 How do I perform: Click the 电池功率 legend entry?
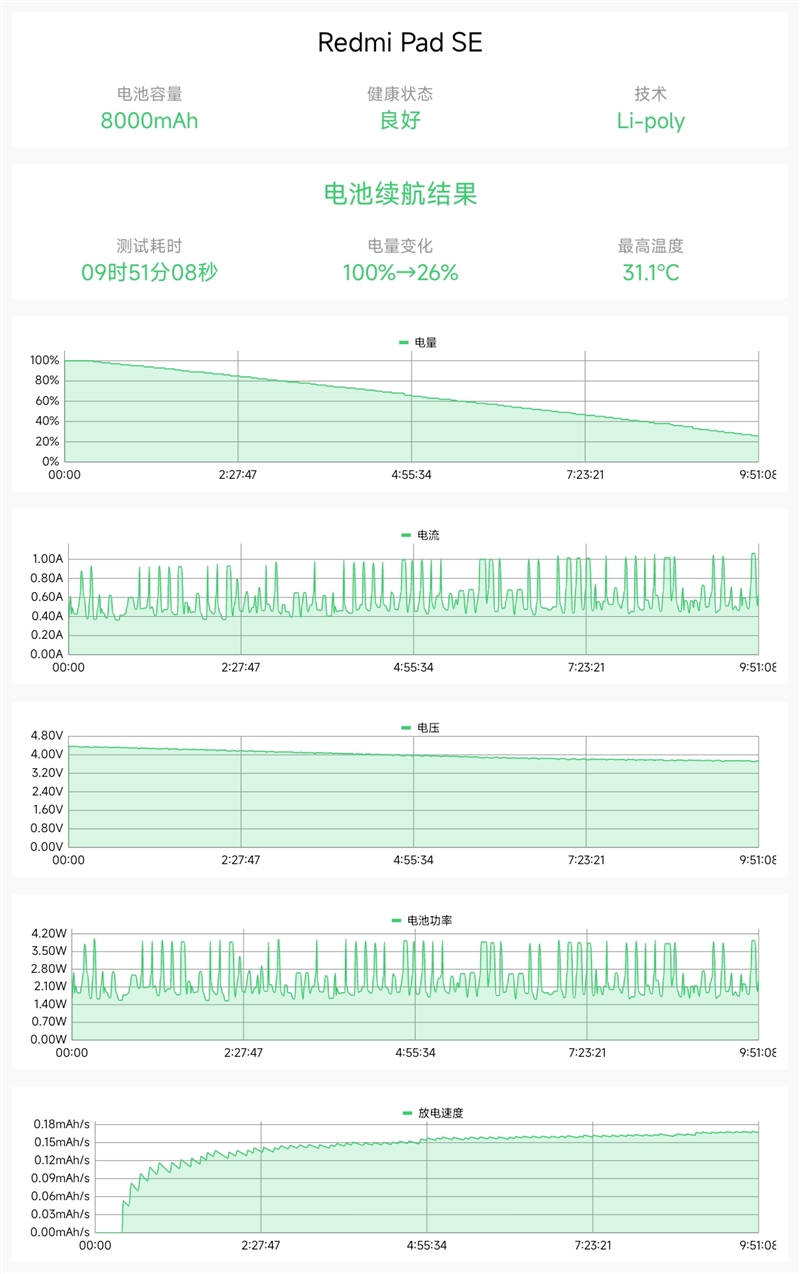421,920
